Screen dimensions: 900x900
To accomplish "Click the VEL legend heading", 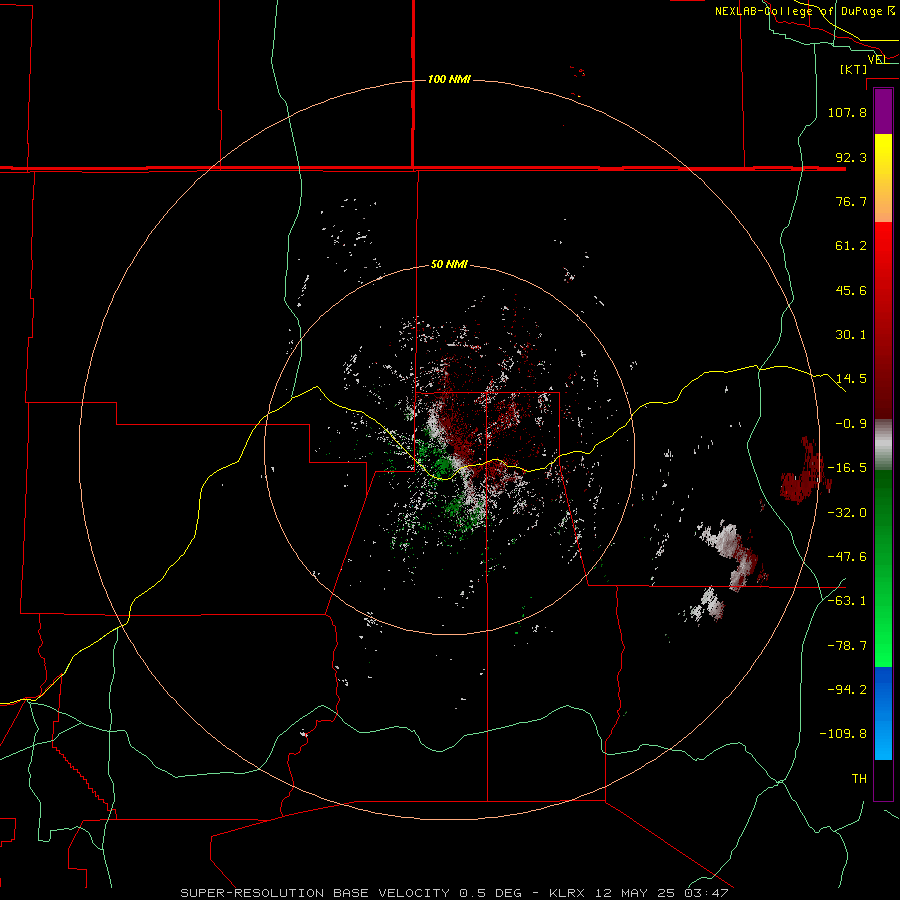I will tap(877, 59).
